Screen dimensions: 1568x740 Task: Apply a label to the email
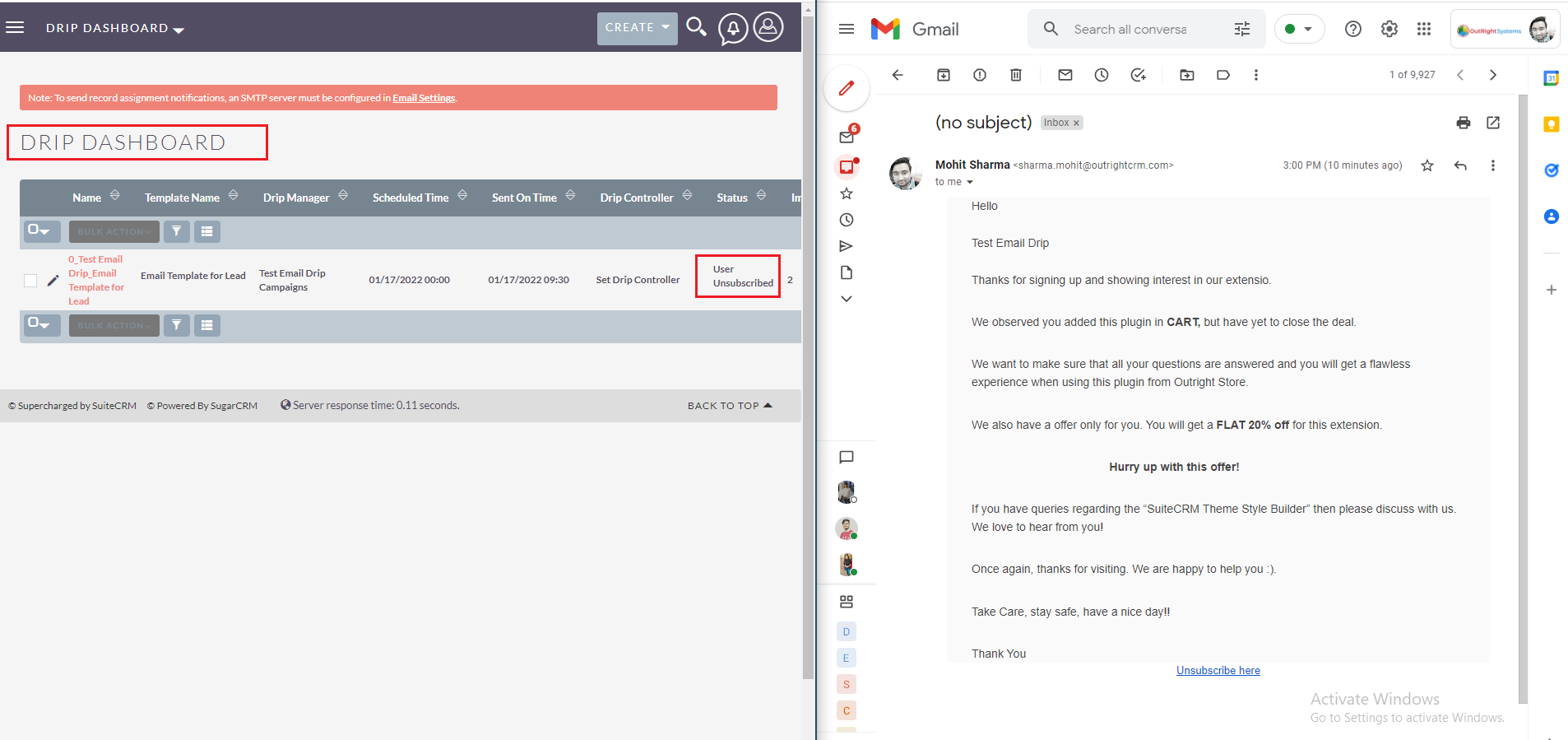[x=1223, y=75]
